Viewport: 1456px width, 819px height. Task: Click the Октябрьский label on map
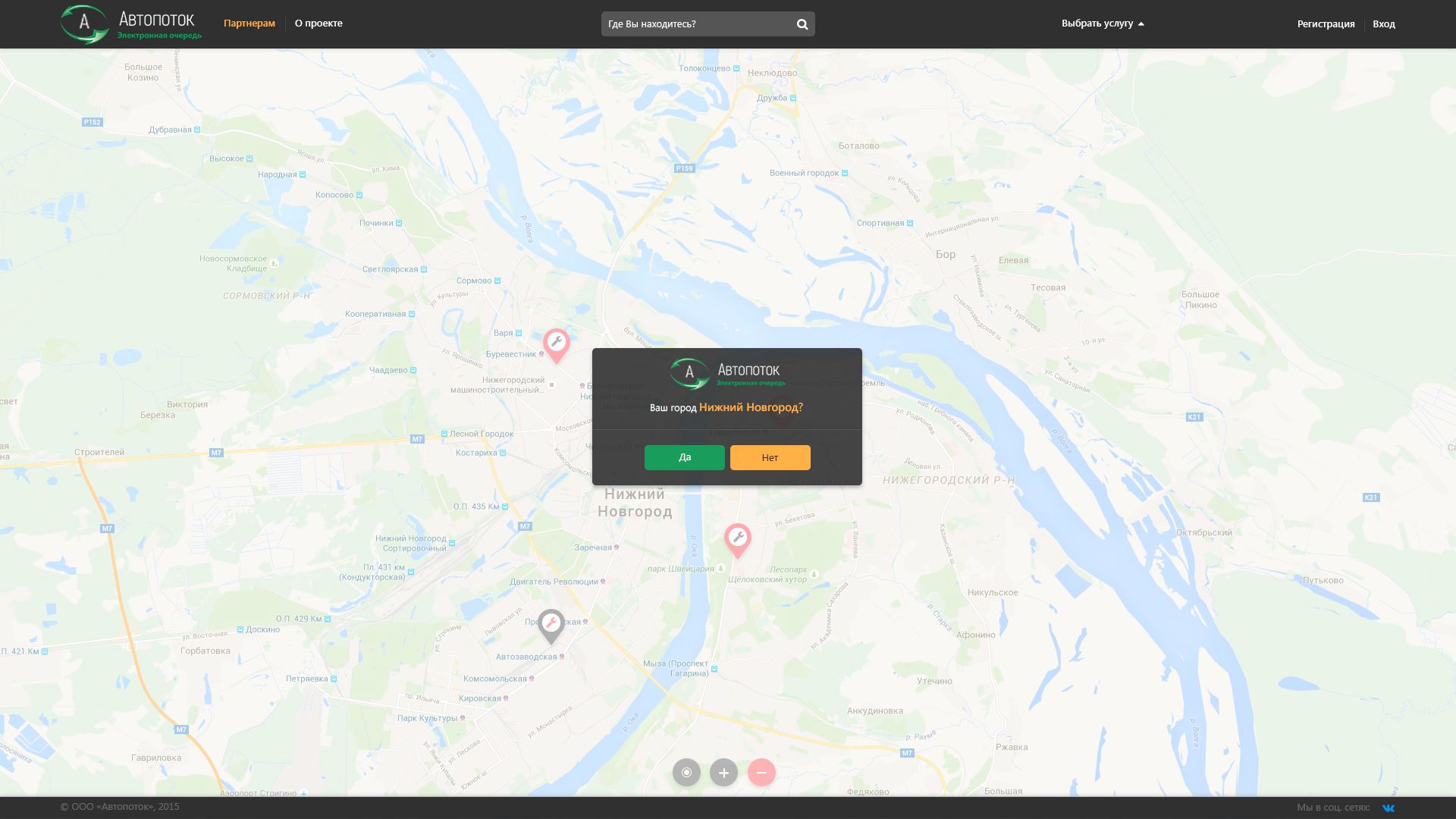pos(1204,532)
